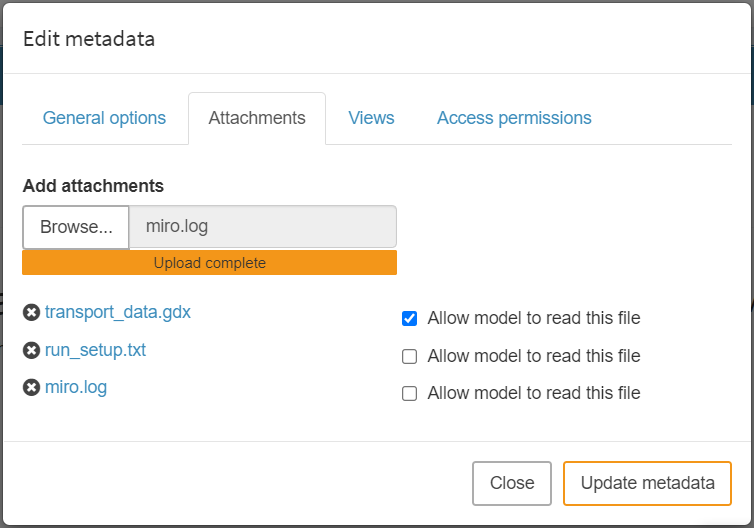The height and width of the screenshot is (528, 754).
Task: Enable model read access for miro.log
Action: click(409, 394)
